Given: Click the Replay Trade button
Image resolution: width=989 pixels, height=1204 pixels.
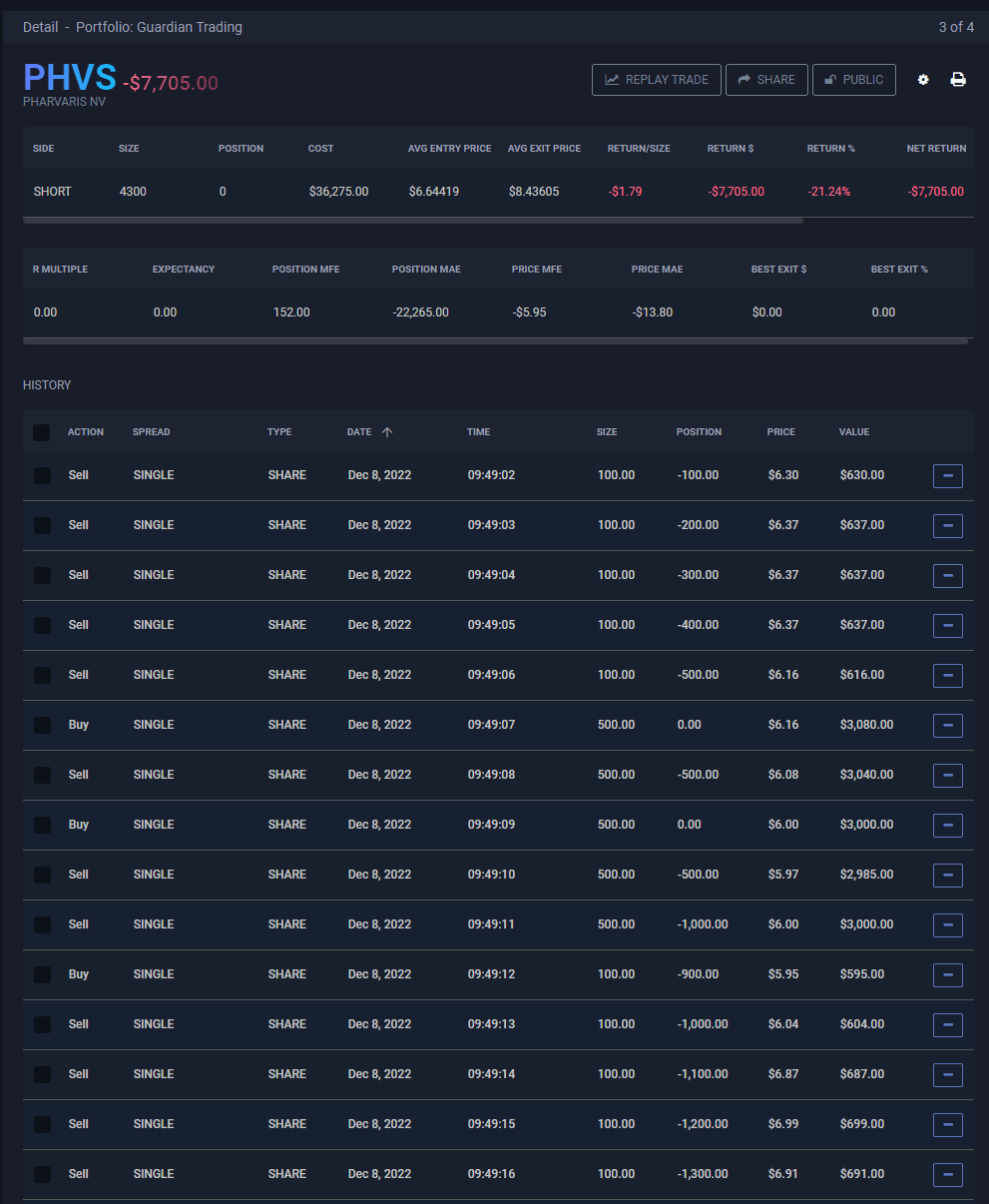Looking at the screenshot, I should pos(657,80).
